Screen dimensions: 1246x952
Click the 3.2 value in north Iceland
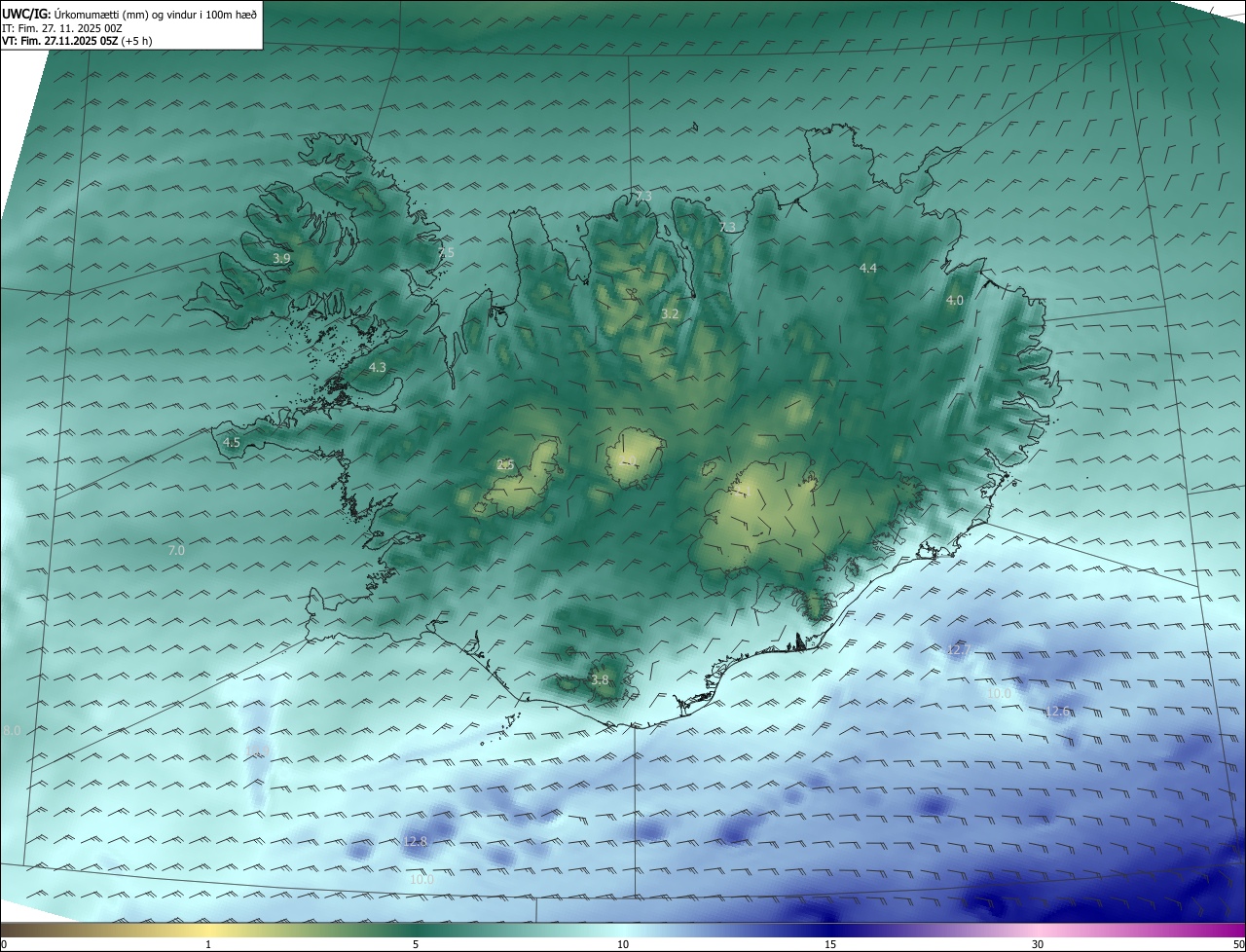(x=670, y=314)
